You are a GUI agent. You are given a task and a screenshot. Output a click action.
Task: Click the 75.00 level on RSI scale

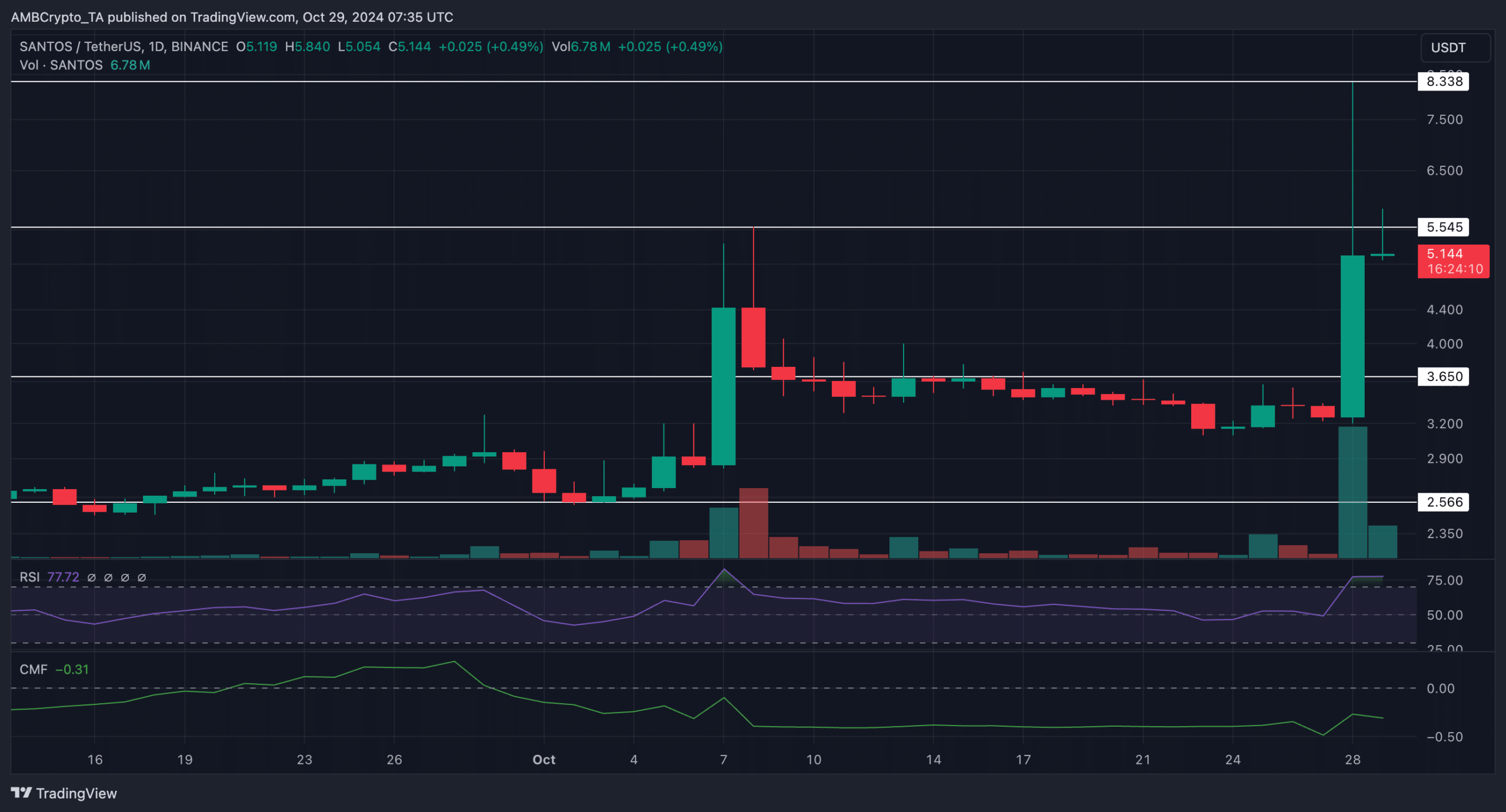pyautogui.click(x=1444, y=580)
